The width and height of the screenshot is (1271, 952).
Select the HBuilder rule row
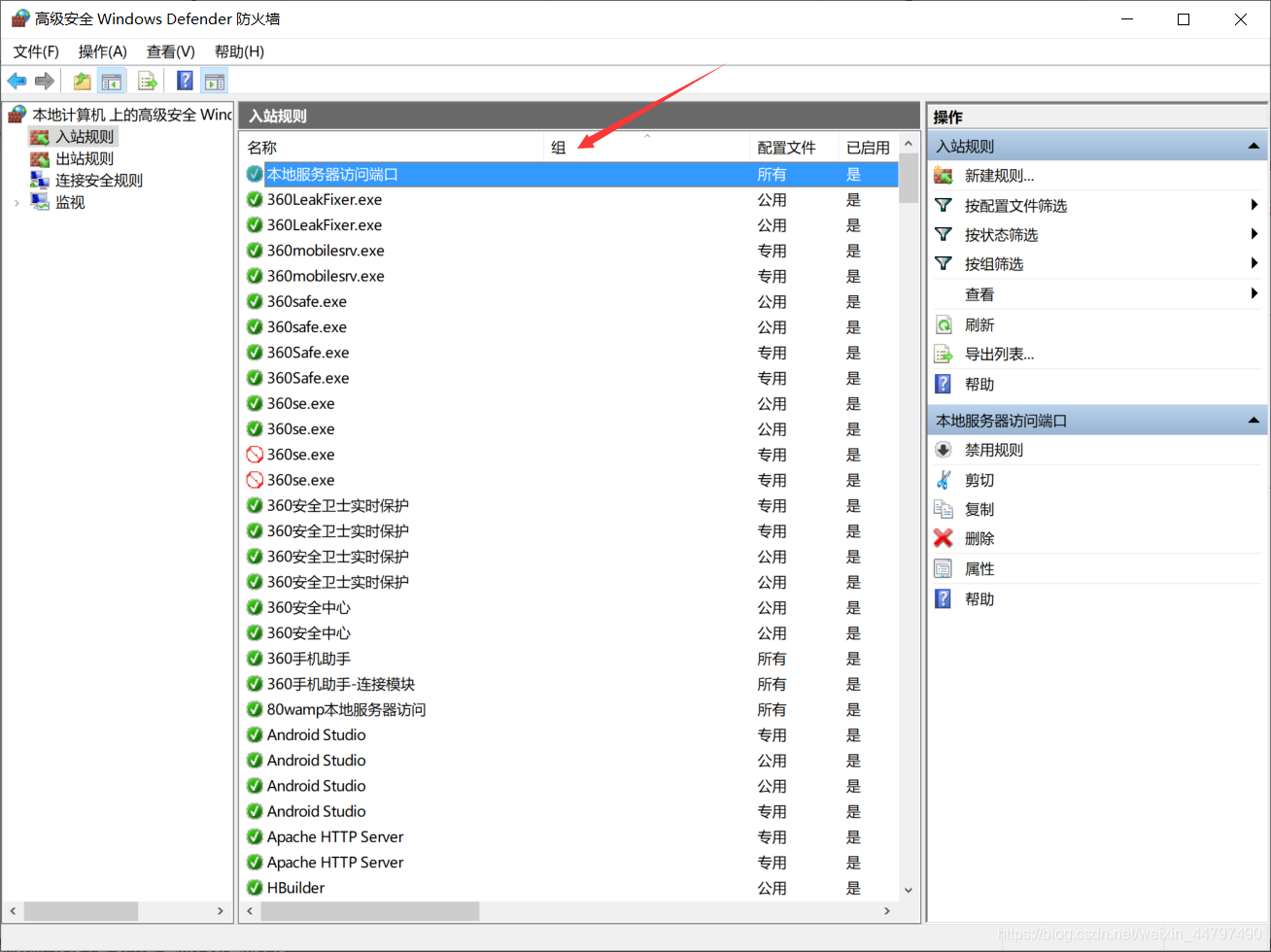[569, 888]
